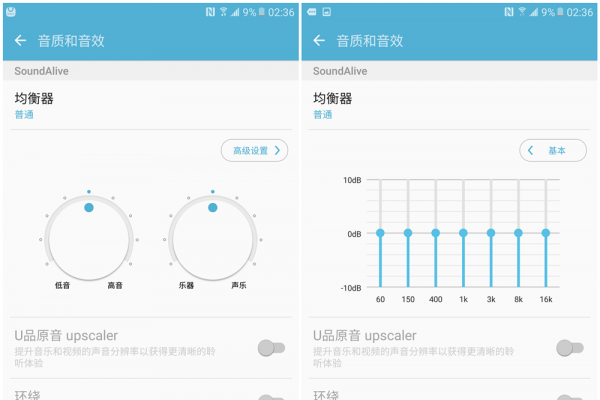Tap back arrow on the frequency-slider equalizer screen
The image size is (600, 400).
[x=319, y=41]
